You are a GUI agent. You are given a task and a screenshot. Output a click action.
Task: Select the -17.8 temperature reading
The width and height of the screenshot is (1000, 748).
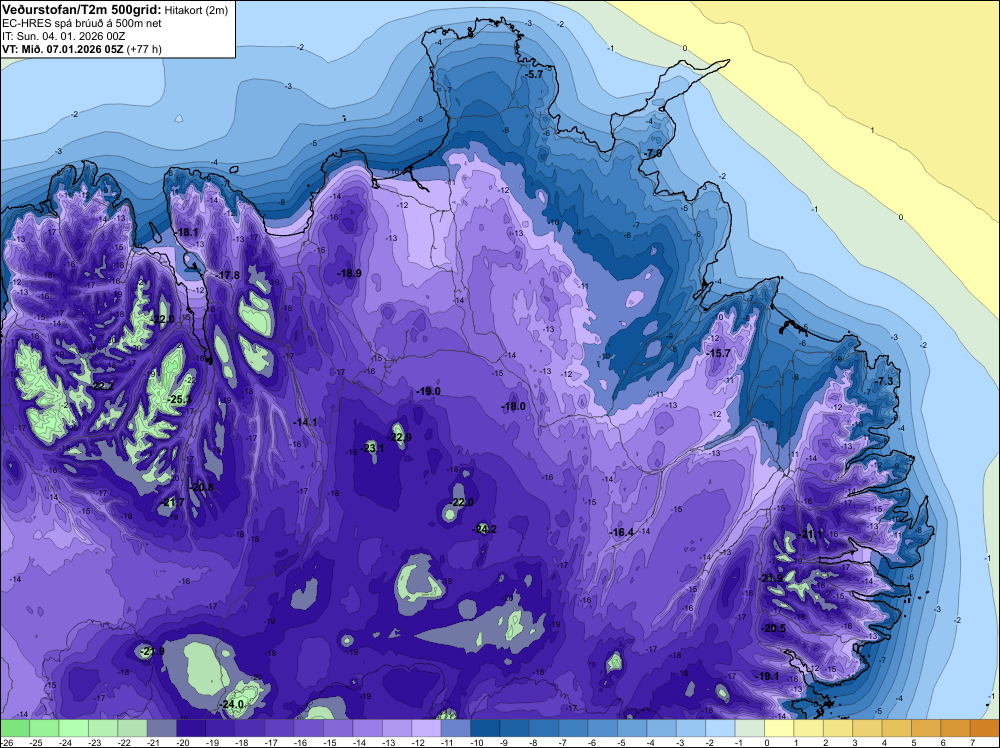(x=228, y=275)
